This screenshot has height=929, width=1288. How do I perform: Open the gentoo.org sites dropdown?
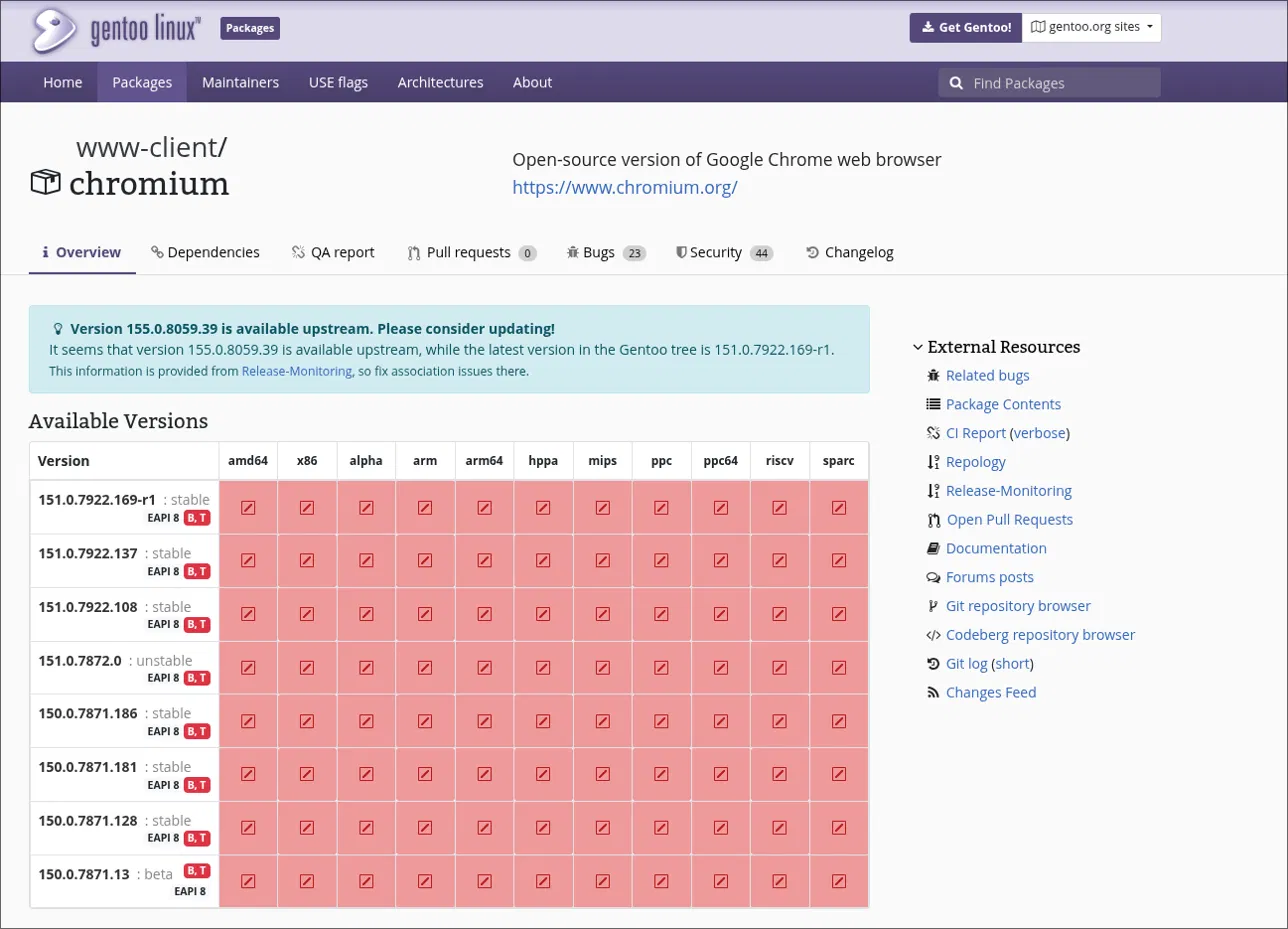click(x=1091, y=27)
